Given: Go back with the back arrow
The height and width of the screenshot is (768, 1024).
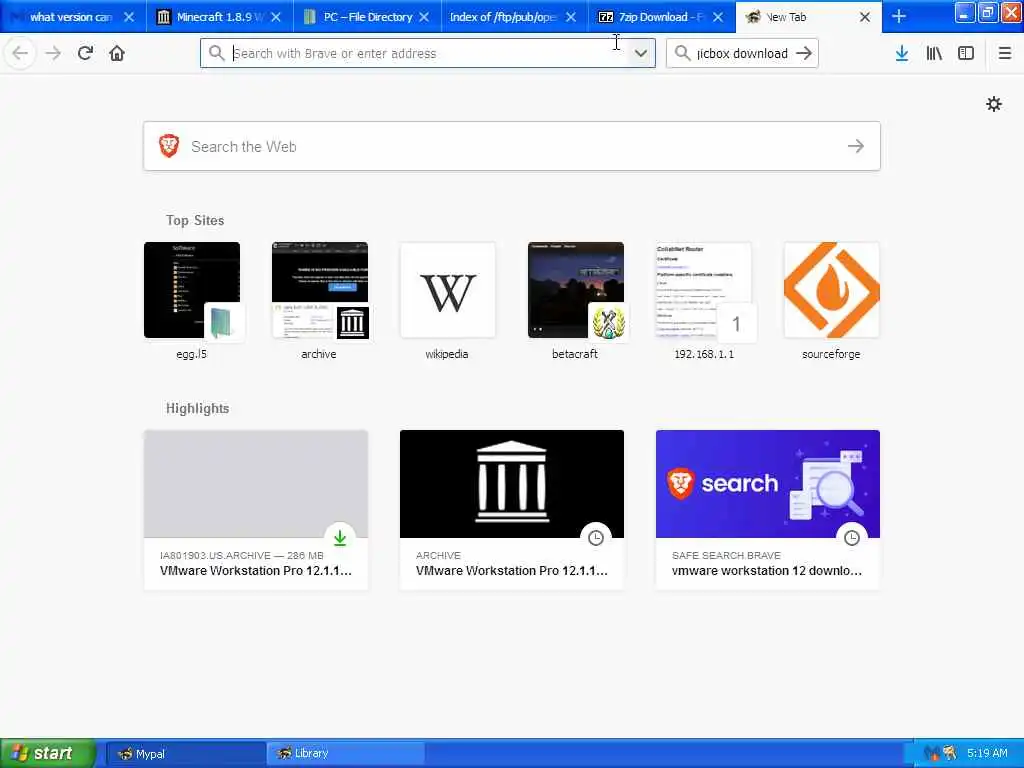Looking at the screenshot, I should click(20, 54).
